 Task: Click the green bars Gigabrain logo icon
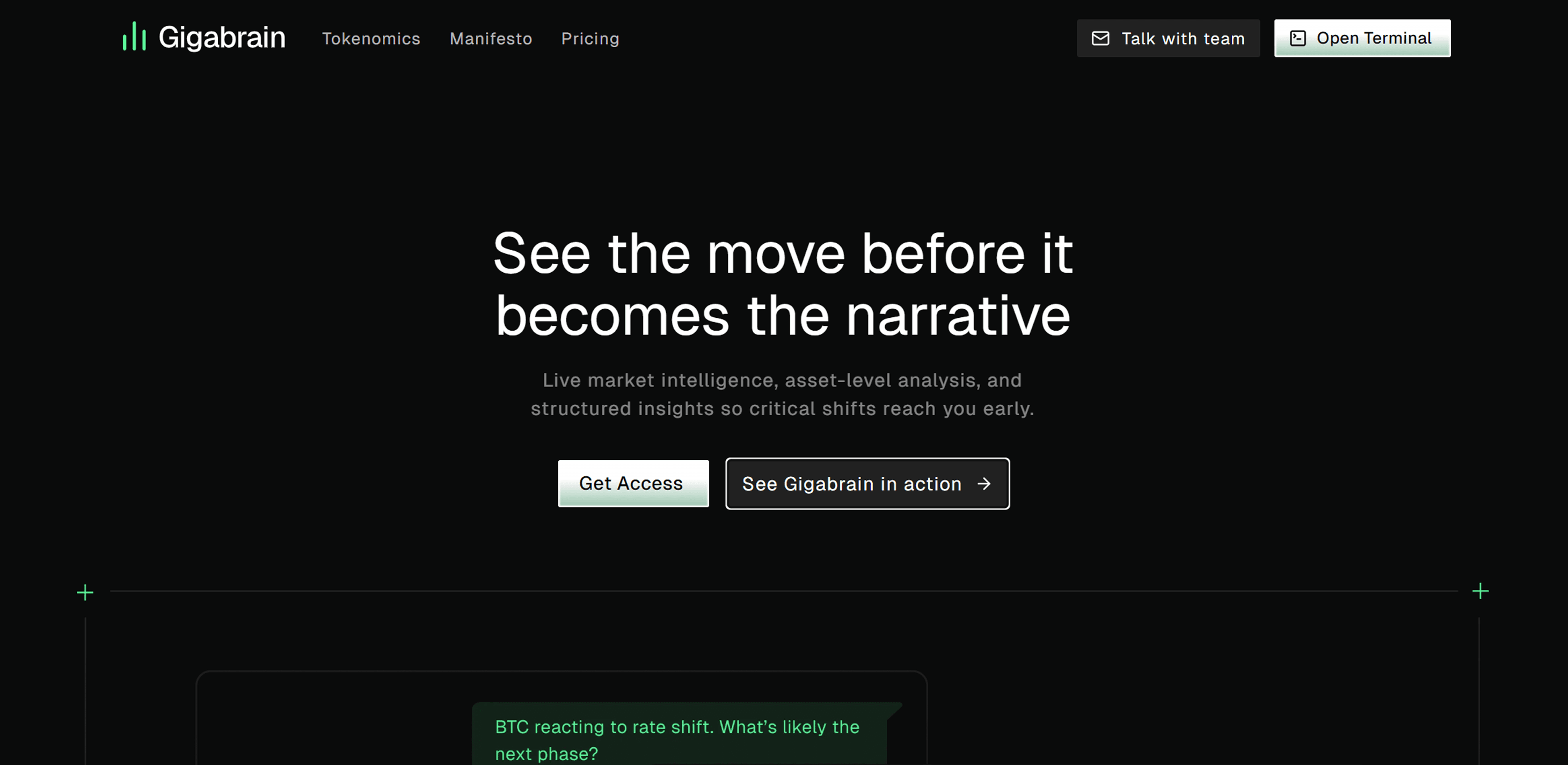(135, 37)
